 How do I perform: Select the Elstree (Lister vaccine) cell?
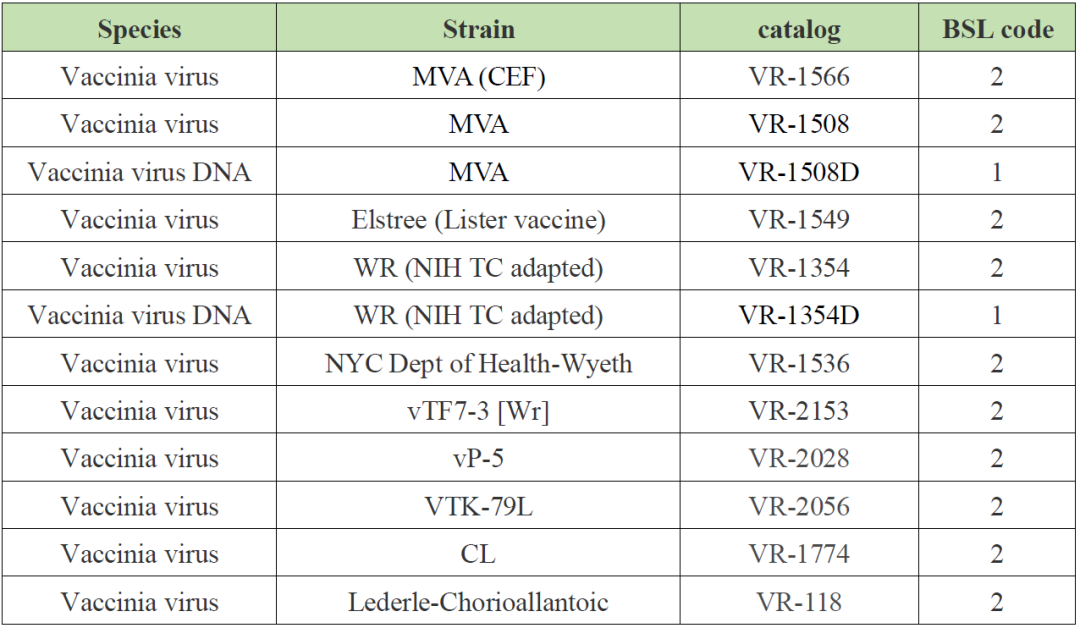click(478, 220)
